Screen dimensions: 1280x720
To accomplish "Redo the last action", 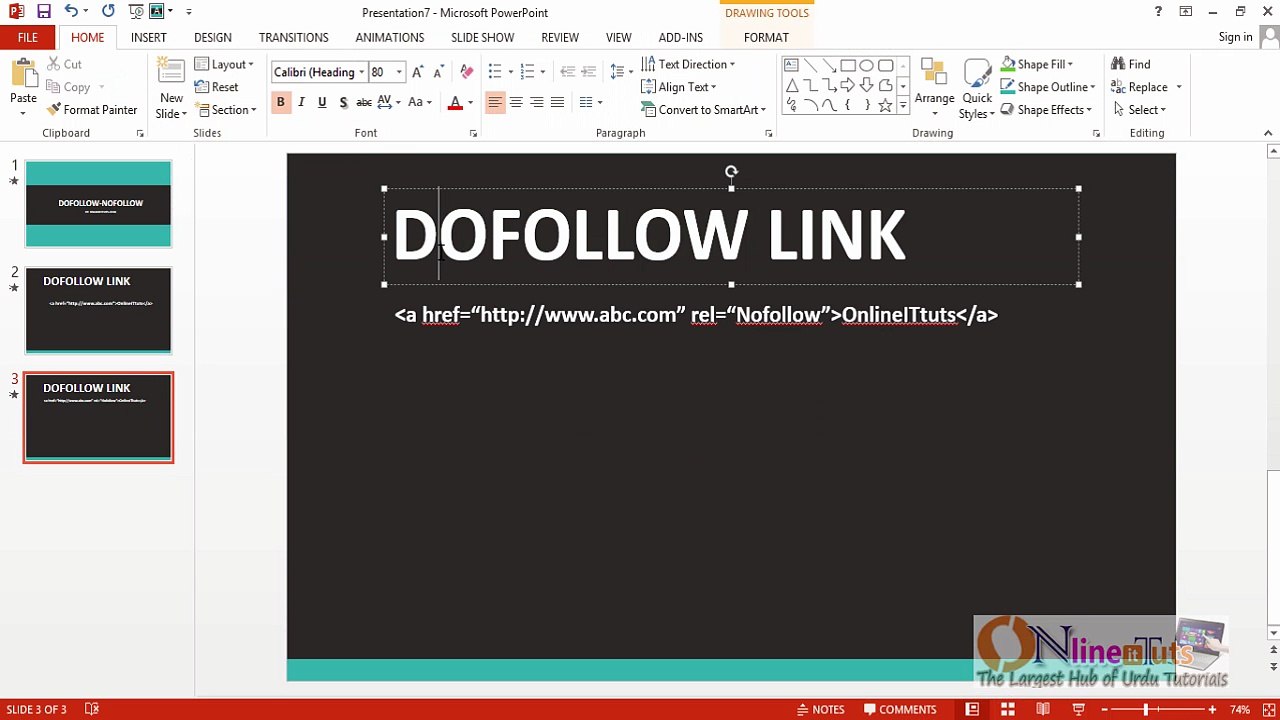I will tap(108, 12).
